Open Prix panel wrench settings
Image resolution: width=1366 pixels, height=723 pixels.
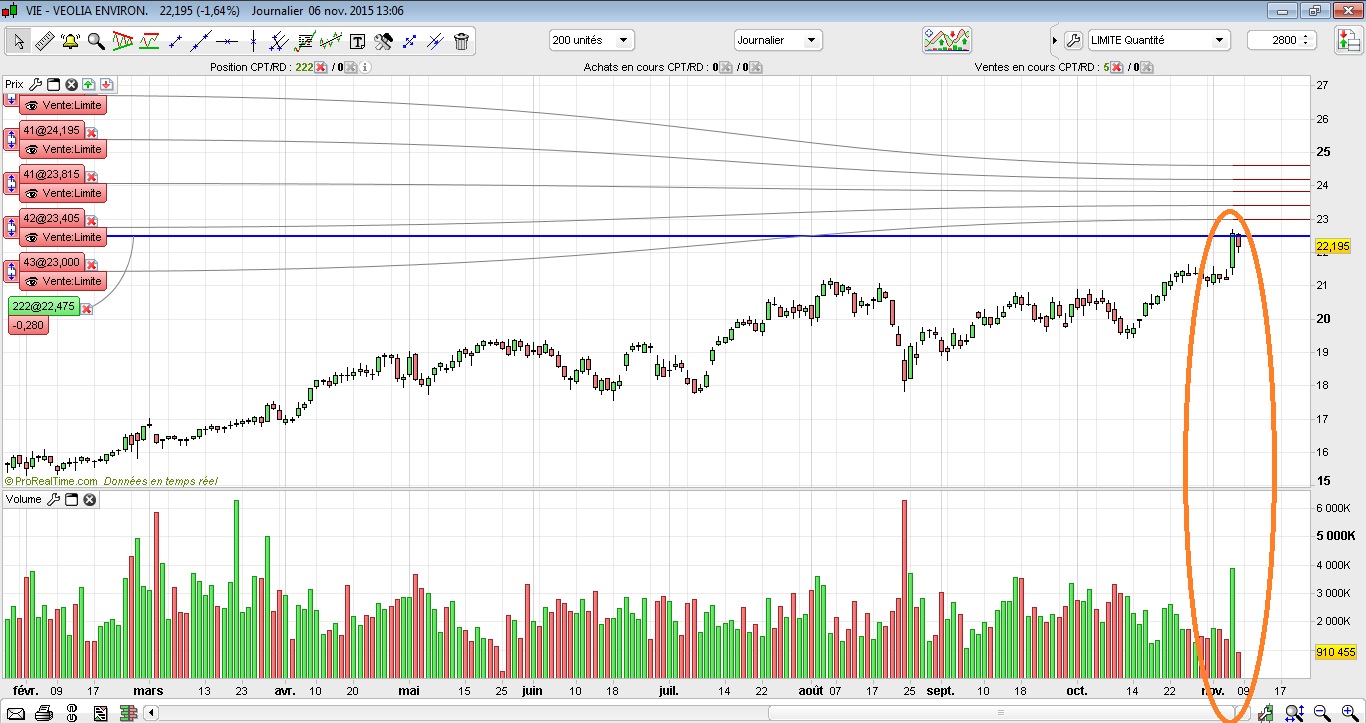35,85
